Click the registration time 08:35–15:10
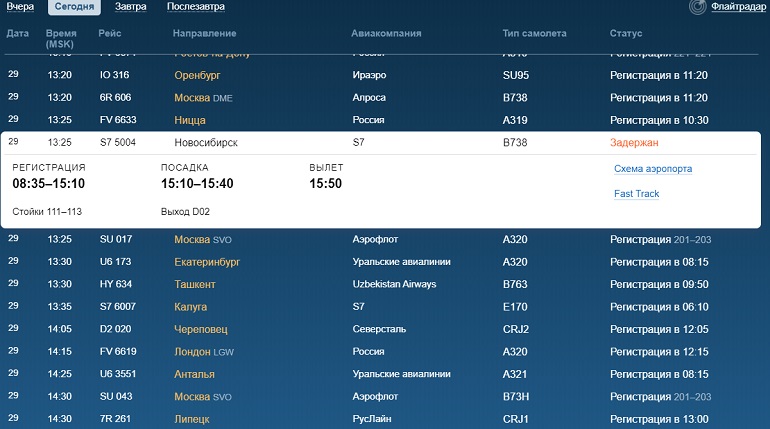The image size is (770, 429). coord(49,184)
